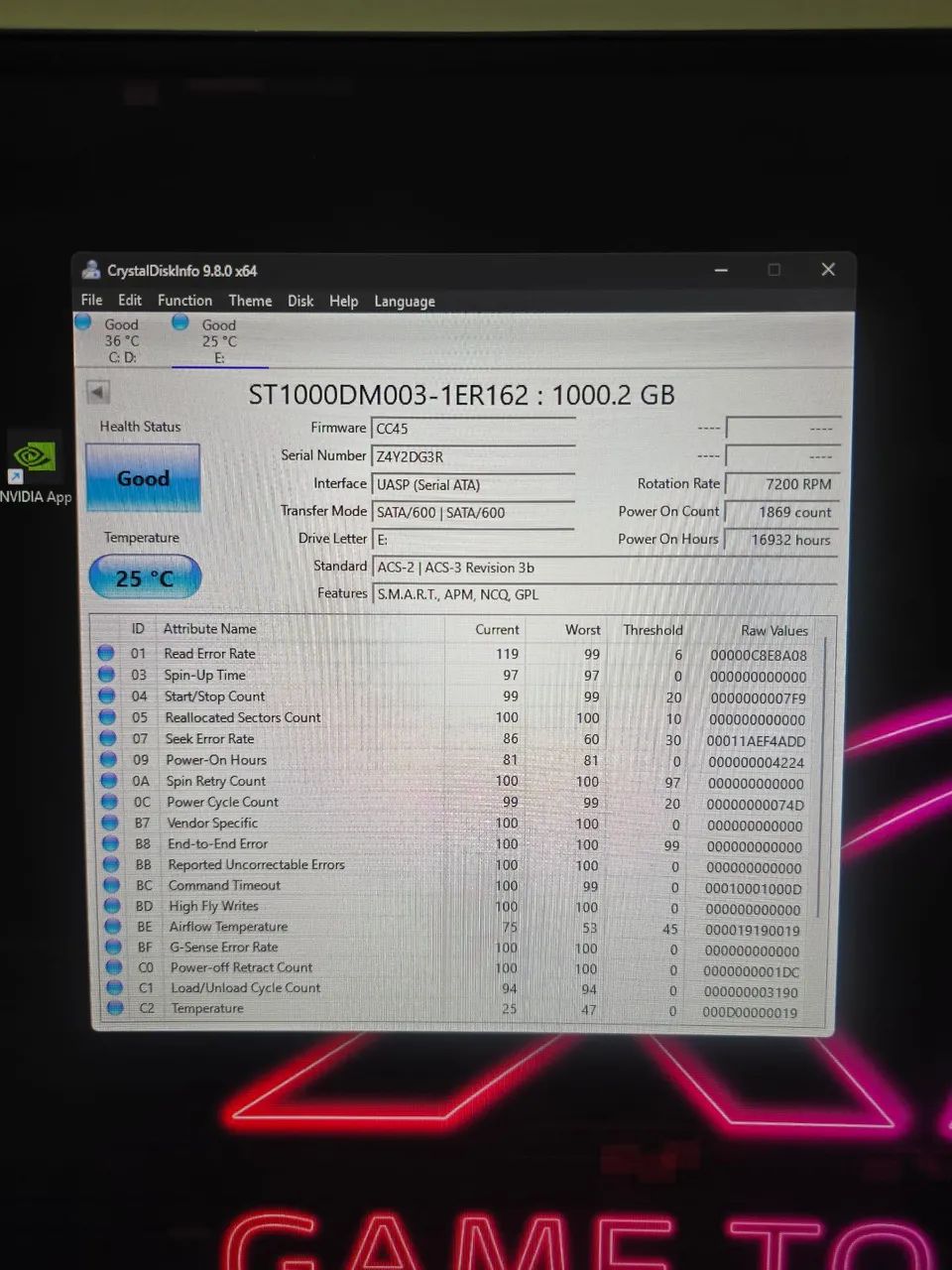Click the Power On Count value 1869
This screenshot has height=1270, width=952.
pos(783,512)
